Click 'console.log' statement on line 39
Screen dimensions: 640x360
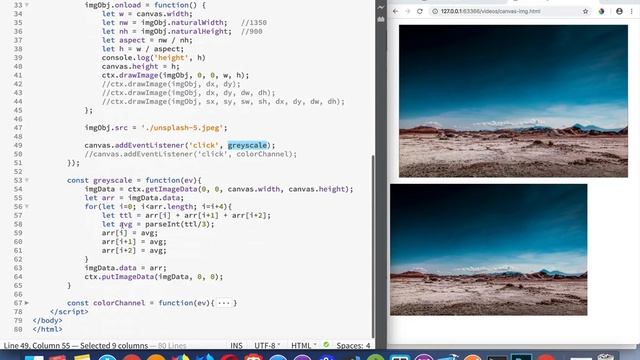(154, 58)
